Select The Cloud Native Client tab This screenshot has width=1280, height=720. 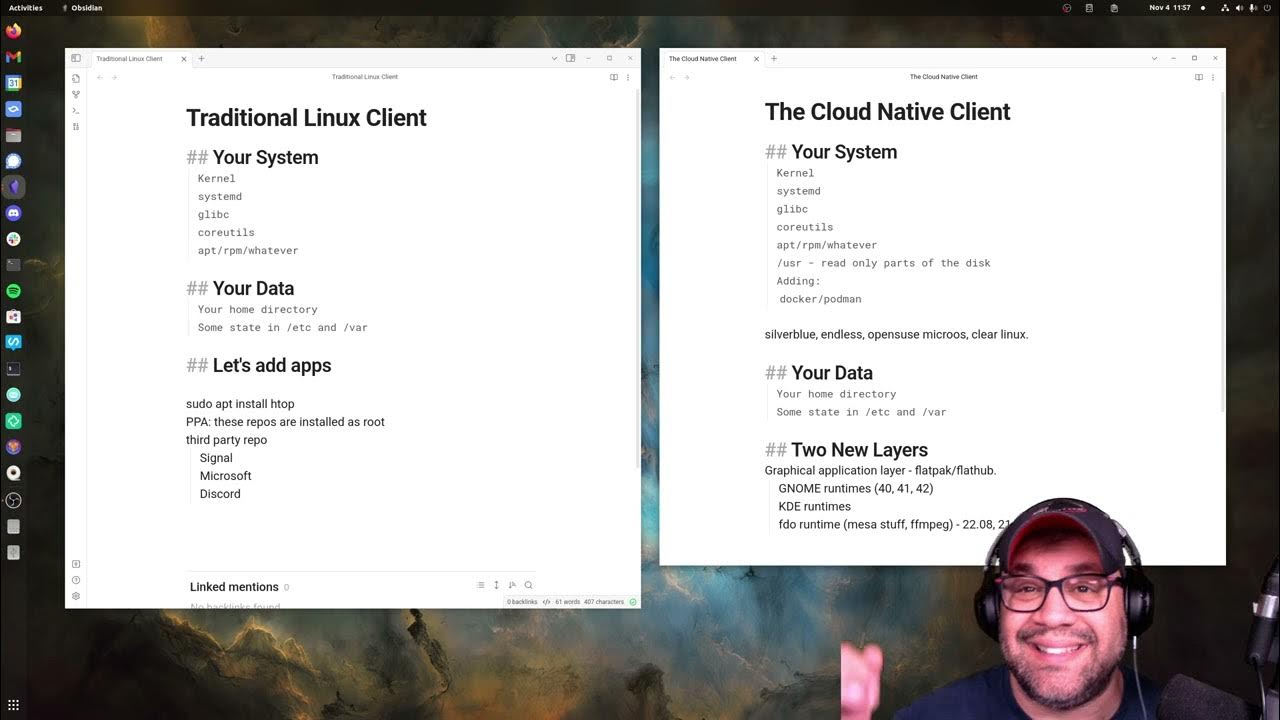[x=703, y=59]
